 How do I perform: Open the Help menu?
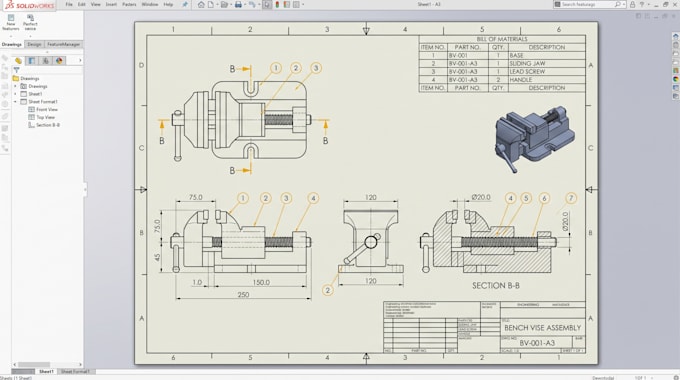point(168,4)
